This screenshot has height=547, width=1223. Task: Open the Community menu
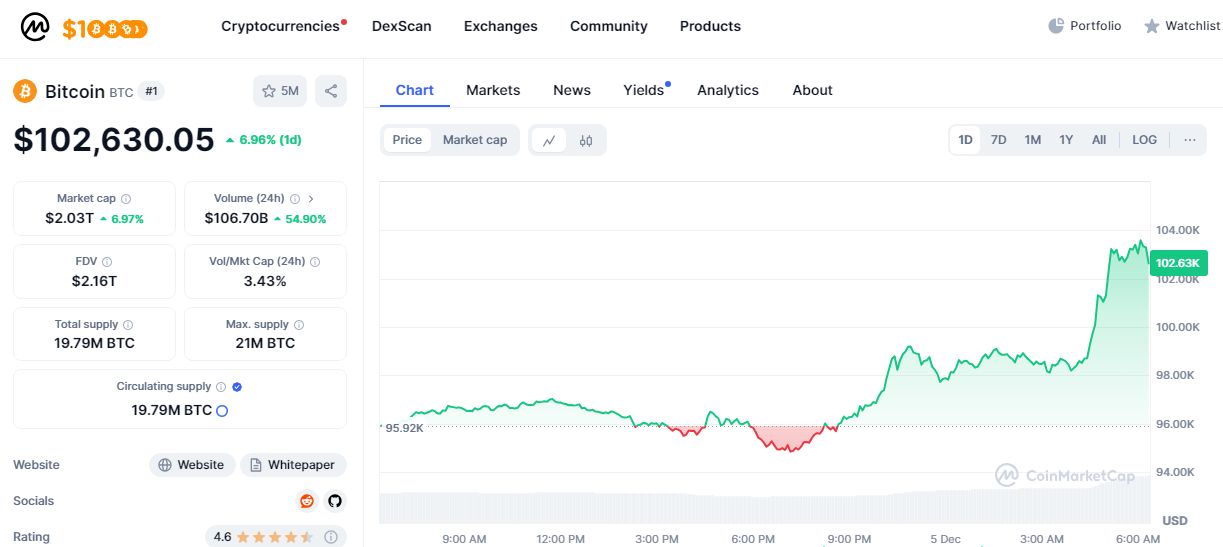(x=609, y=26)
